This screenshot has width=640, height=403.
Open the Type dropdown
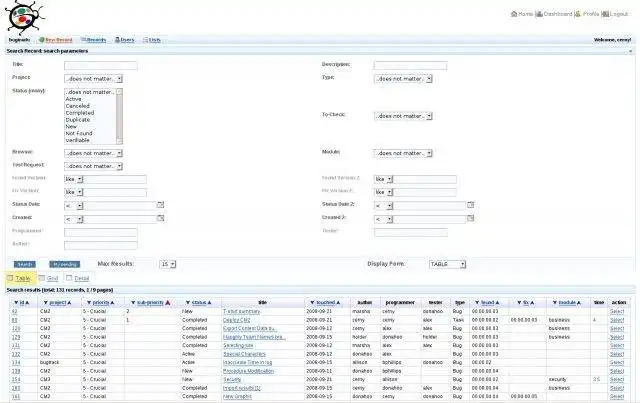click(x=403, y=78)
